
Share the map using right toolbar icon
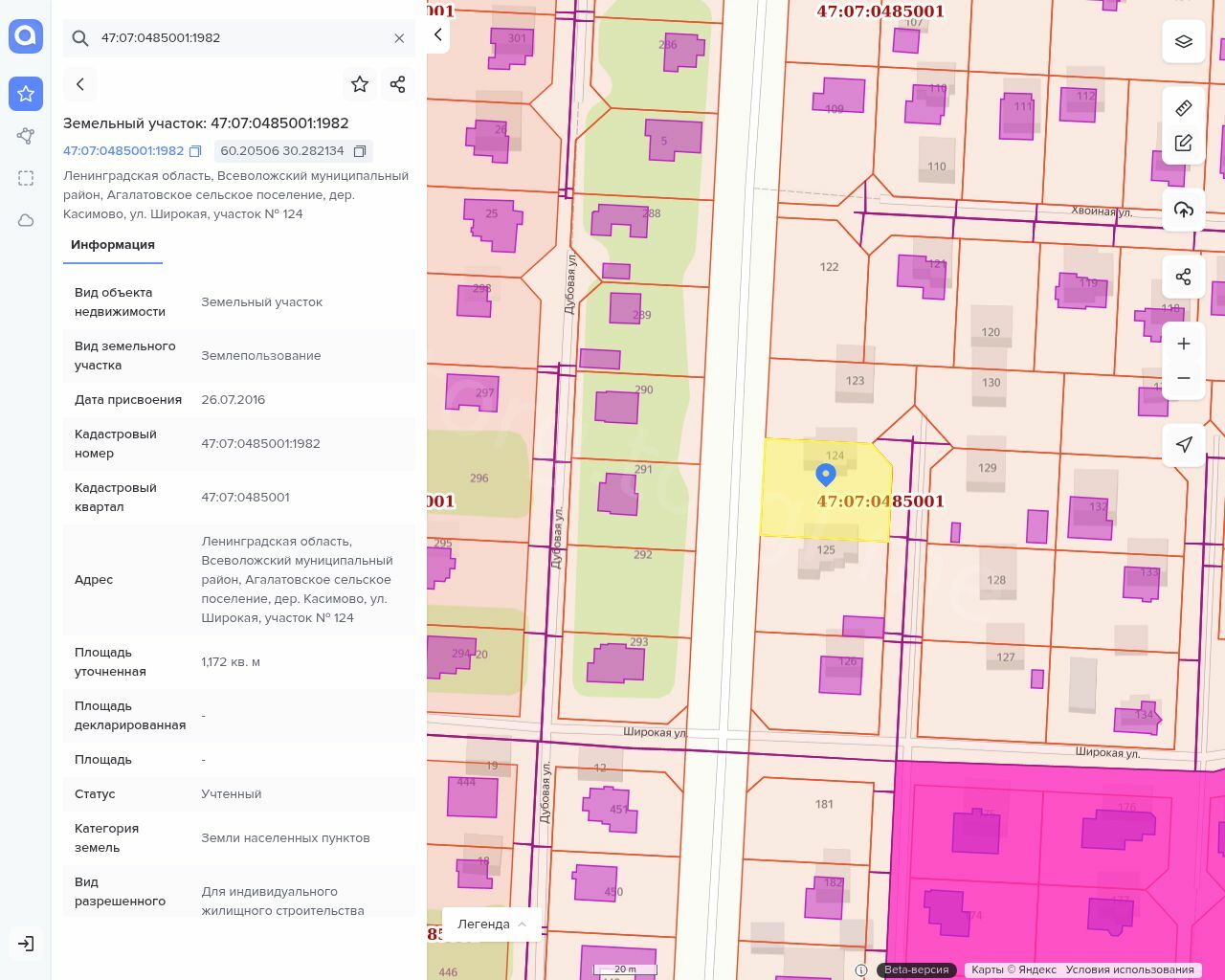(1183, 278)
